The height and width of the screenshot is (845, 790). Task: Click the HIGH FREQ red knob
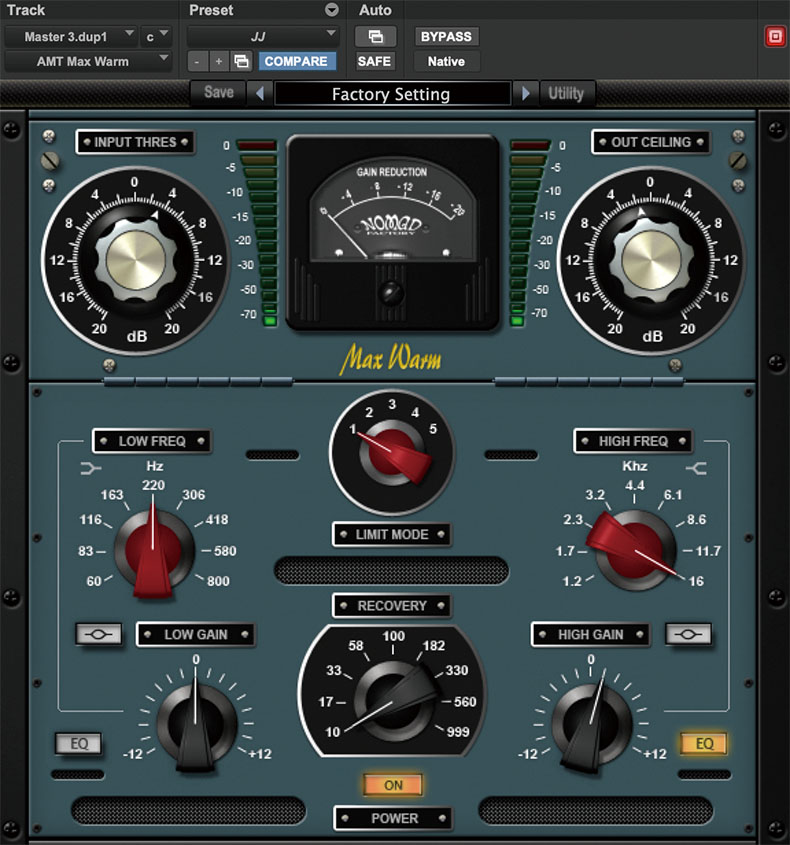click(x=635, y=551)
